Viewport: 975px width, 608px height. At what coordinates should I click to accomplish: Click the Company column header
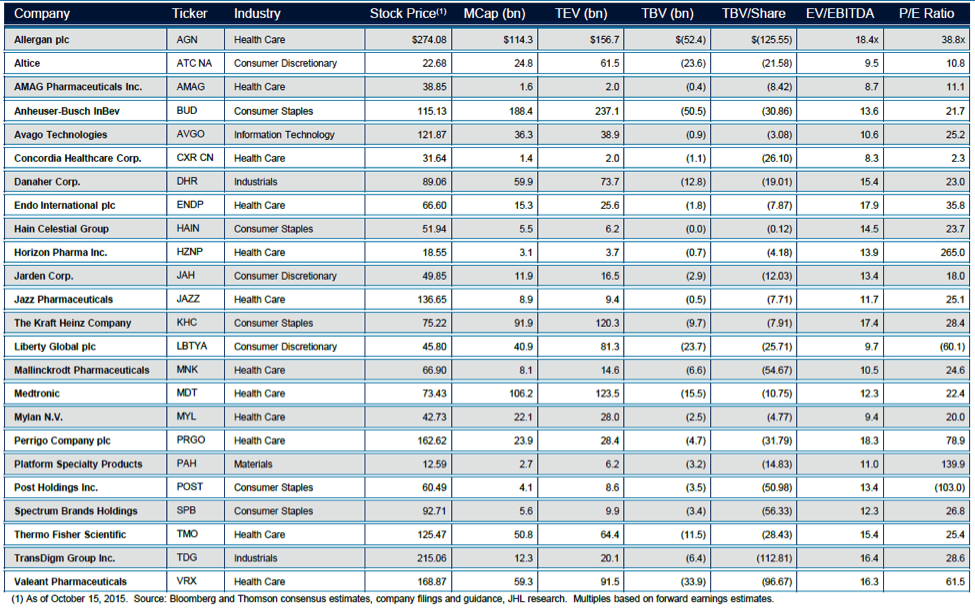pyautogui.click(x=40, y=14)
